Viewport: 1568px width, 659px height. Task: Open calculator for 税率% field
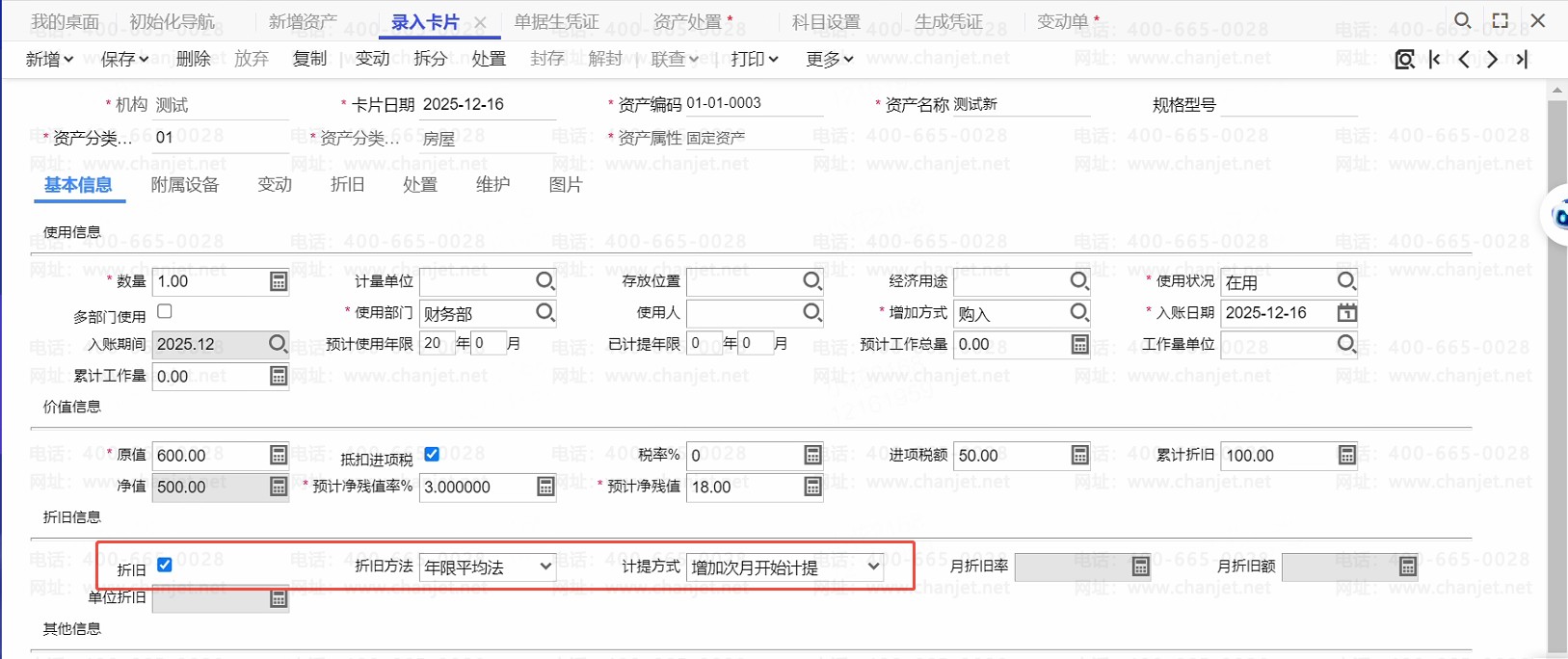coord(812,455)
